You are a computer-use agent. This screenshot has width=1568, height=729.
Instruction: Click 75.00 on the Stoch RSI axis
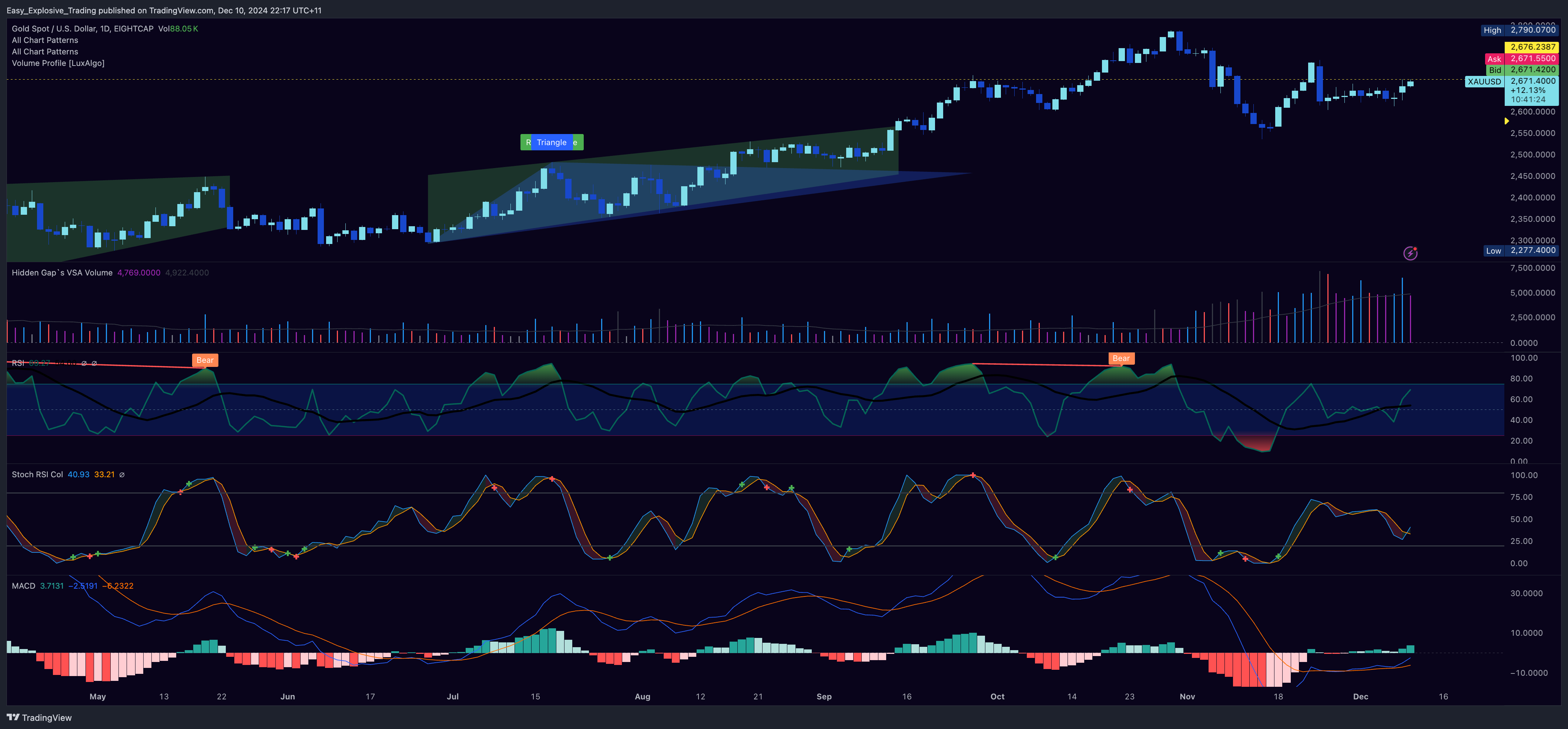(1521, 498)
